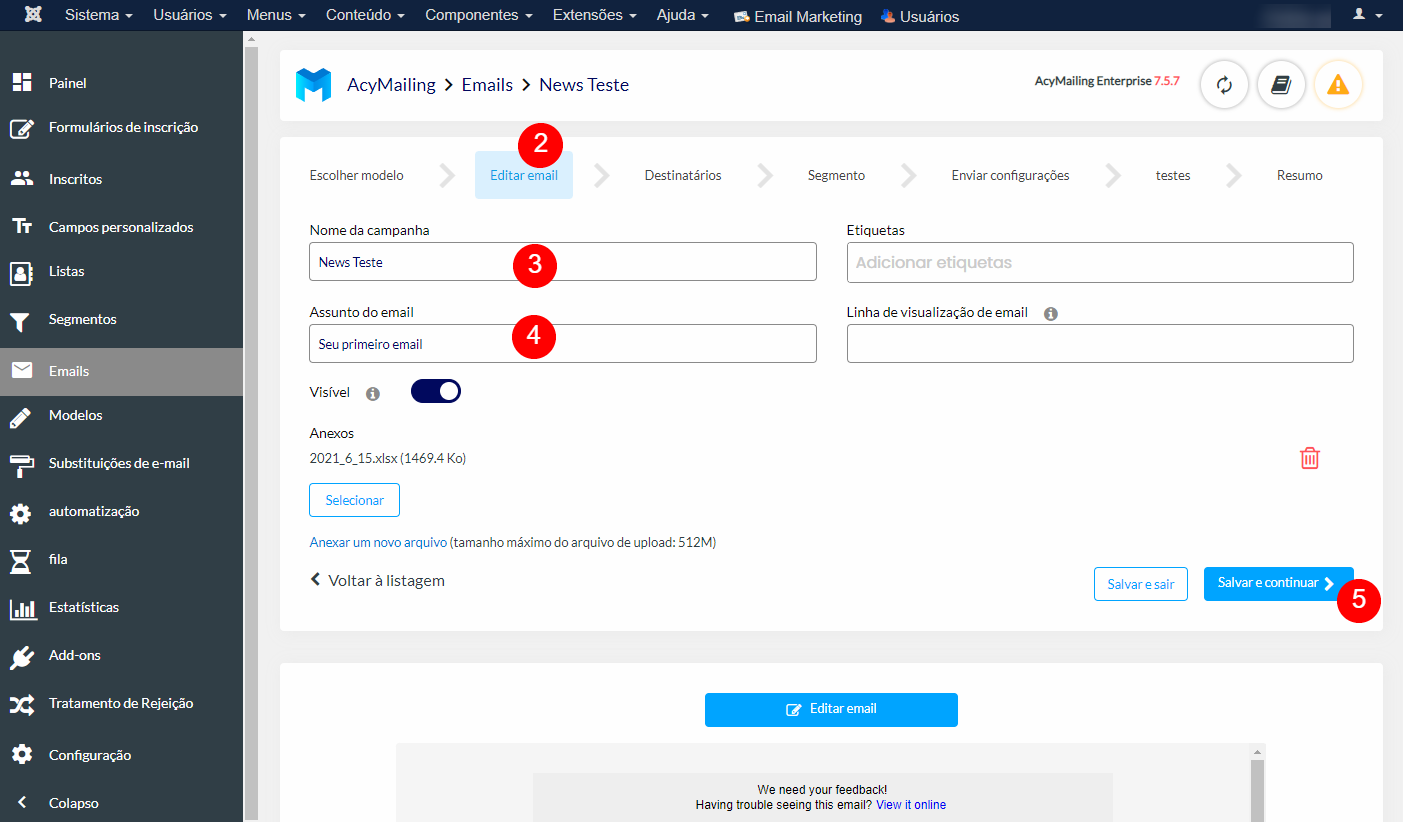Expand the Extensões menu
The height and width of the screenshot is (822, 1403).
coord(594,15)
